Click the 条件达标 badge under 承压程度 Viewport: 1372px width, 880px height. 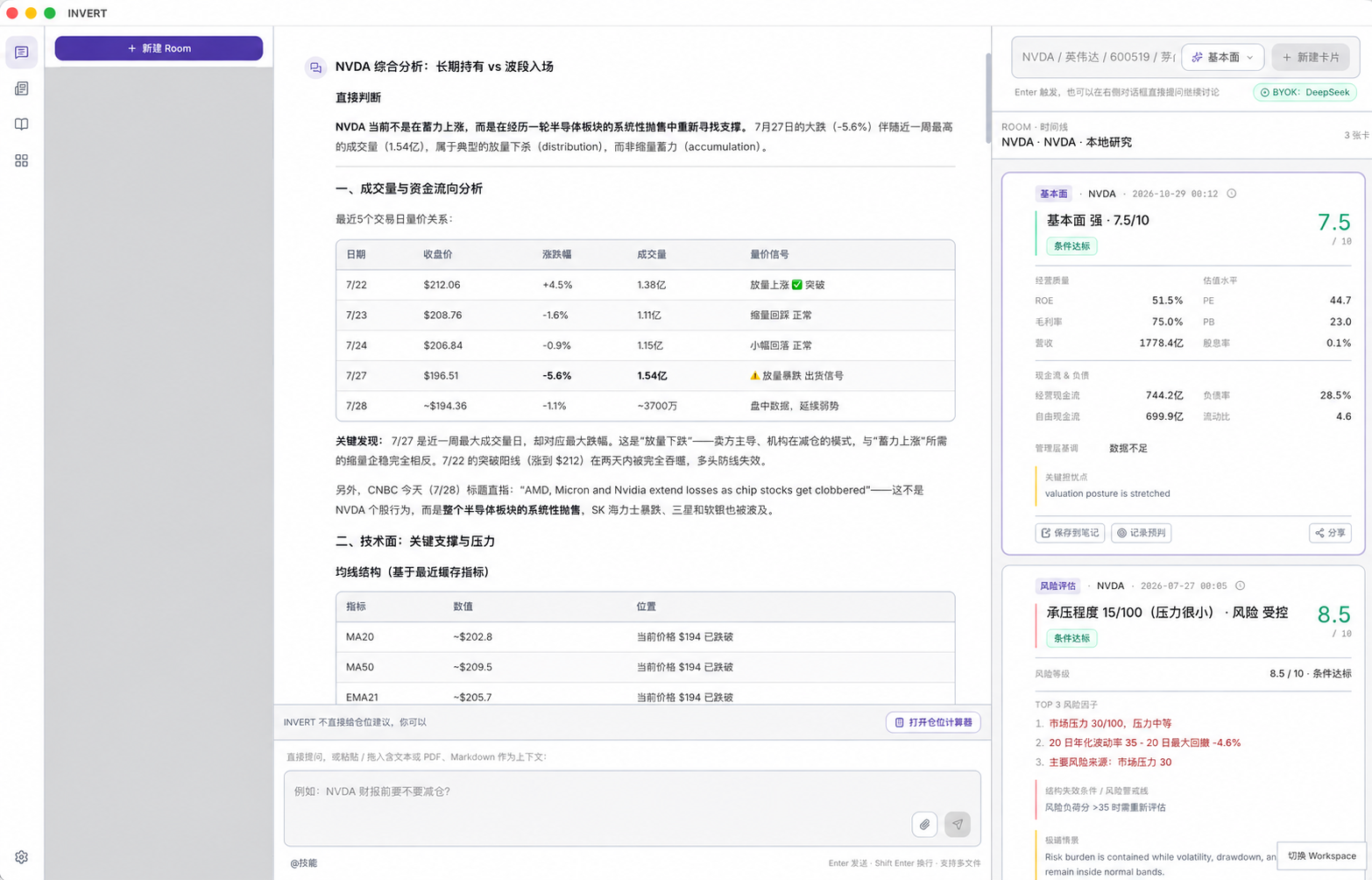(1071, 638)
